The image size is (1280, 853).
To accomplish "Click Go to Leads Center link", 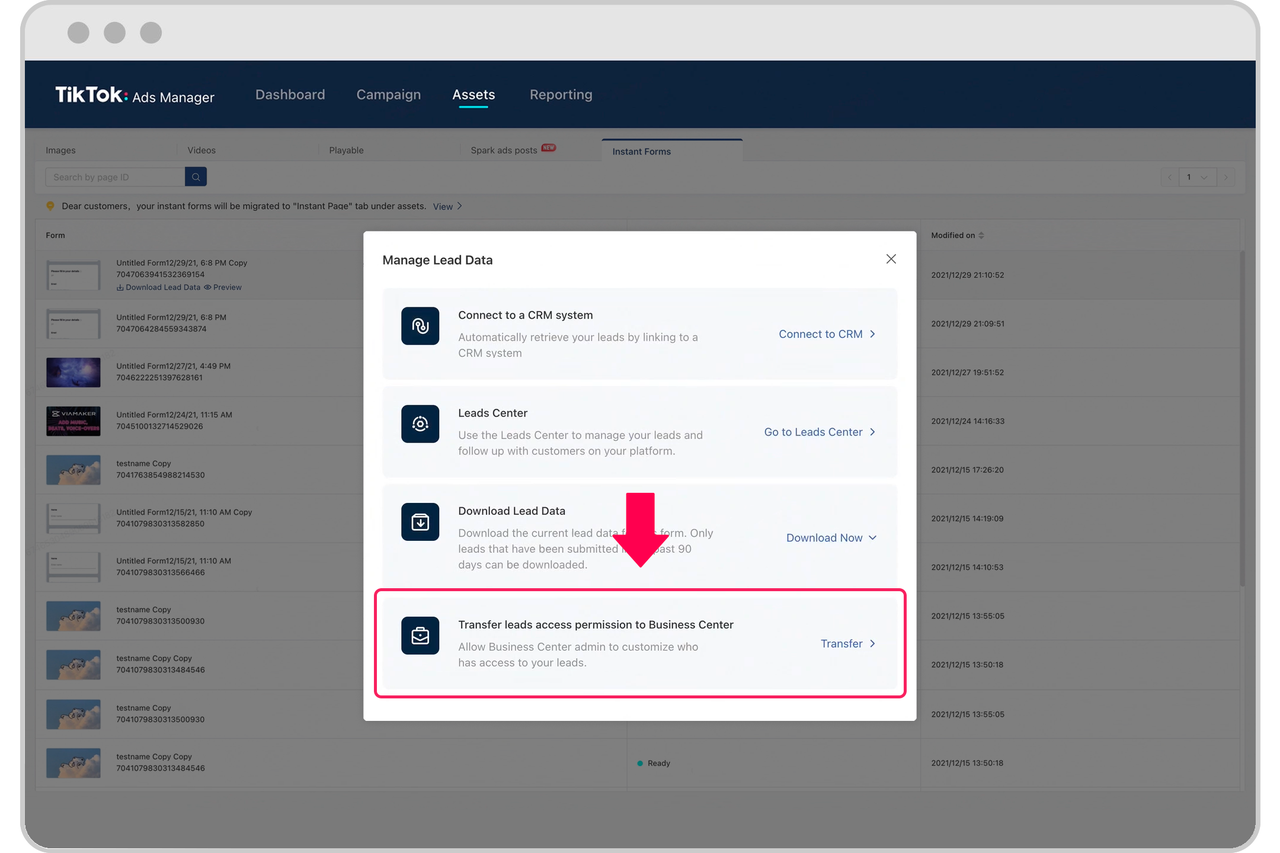I will (819, 432).
